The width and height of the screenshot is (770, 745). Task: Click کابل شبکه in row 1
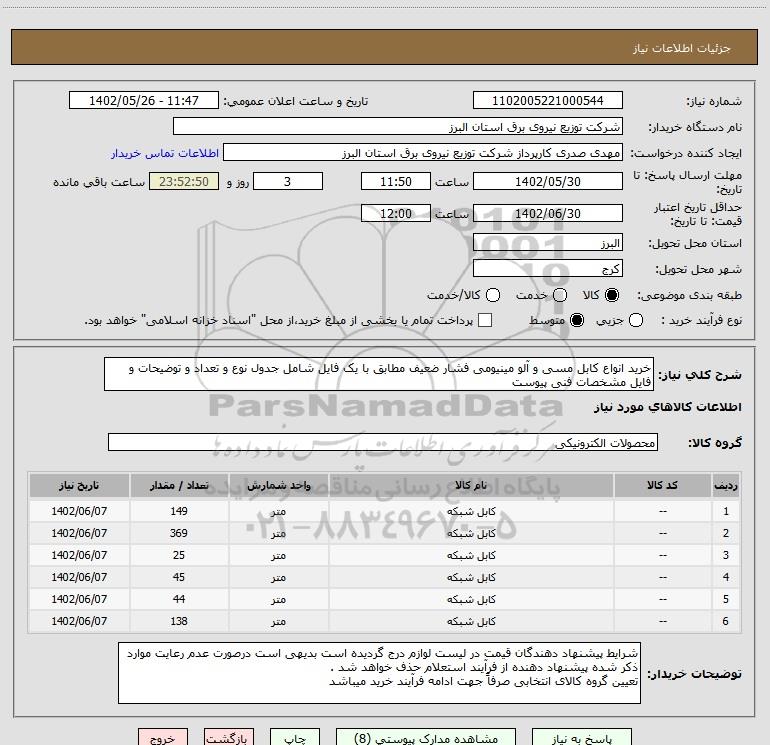click(471, 511)
